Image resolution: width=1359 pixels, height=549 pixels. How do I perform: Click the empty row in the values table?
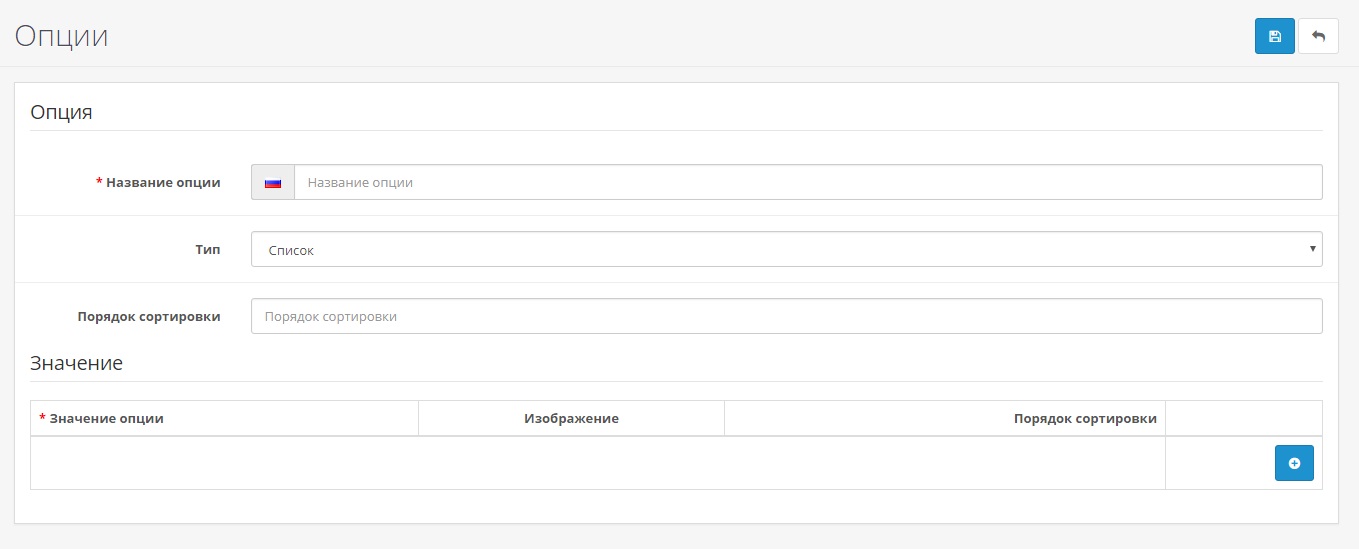point(597,463)
